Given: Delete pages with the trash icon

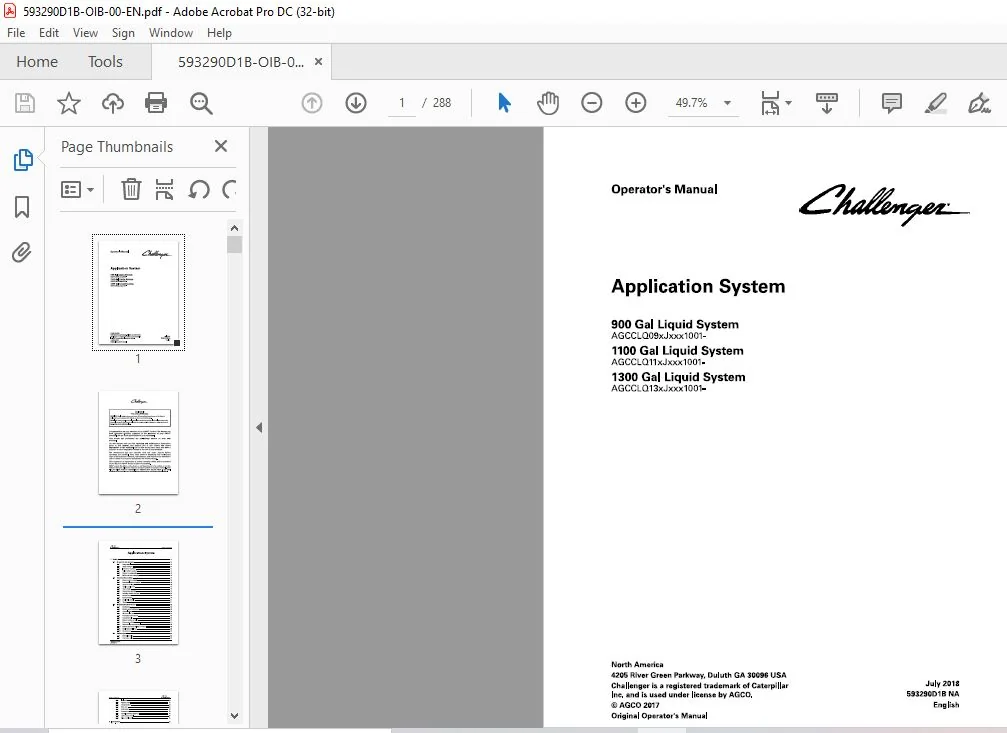Looking at the screenshot, I should (x=131, y=190).
